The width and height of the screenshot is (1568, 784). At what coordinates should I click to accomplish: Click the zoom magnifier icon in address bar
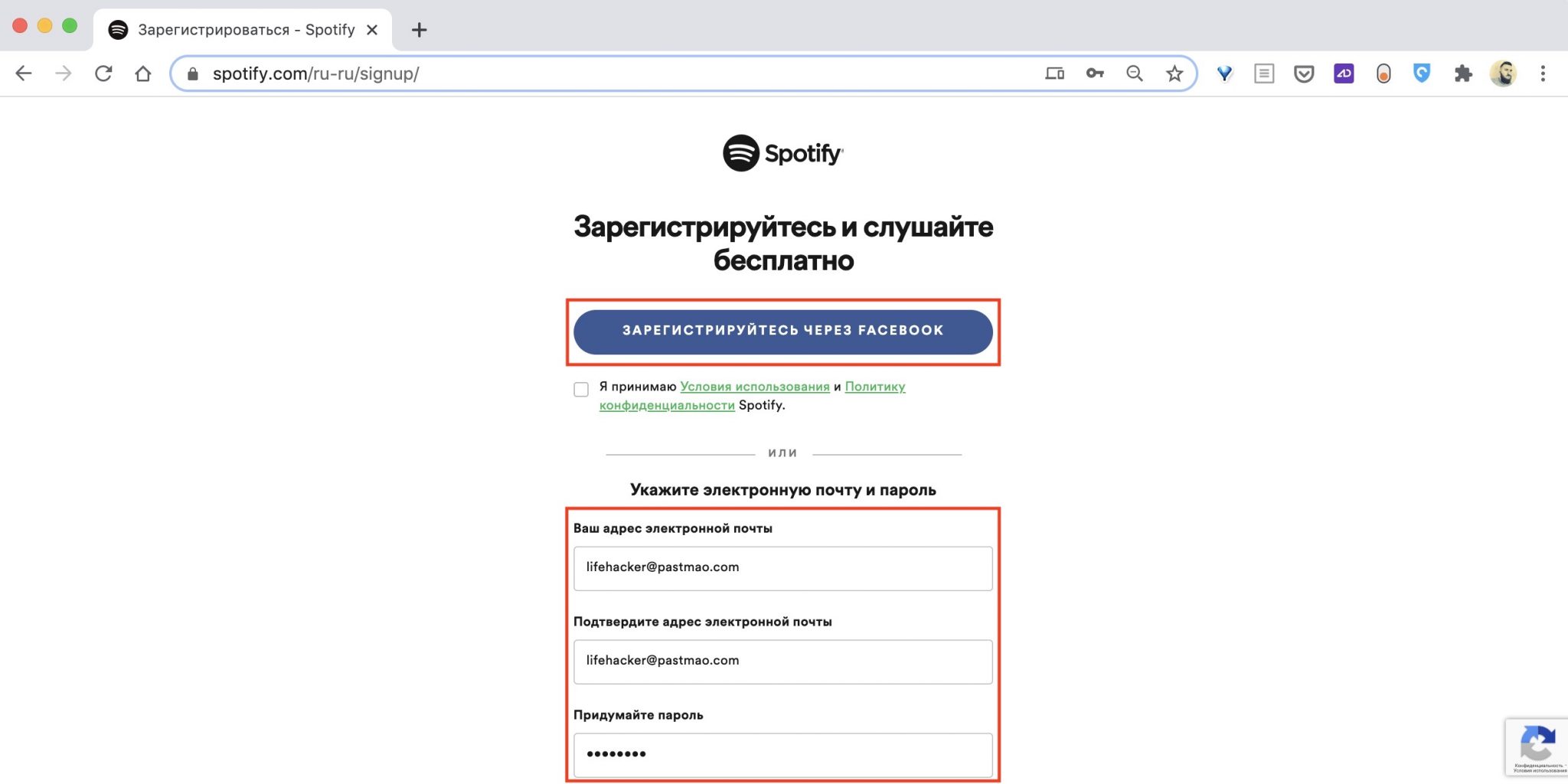point(1135,73)
